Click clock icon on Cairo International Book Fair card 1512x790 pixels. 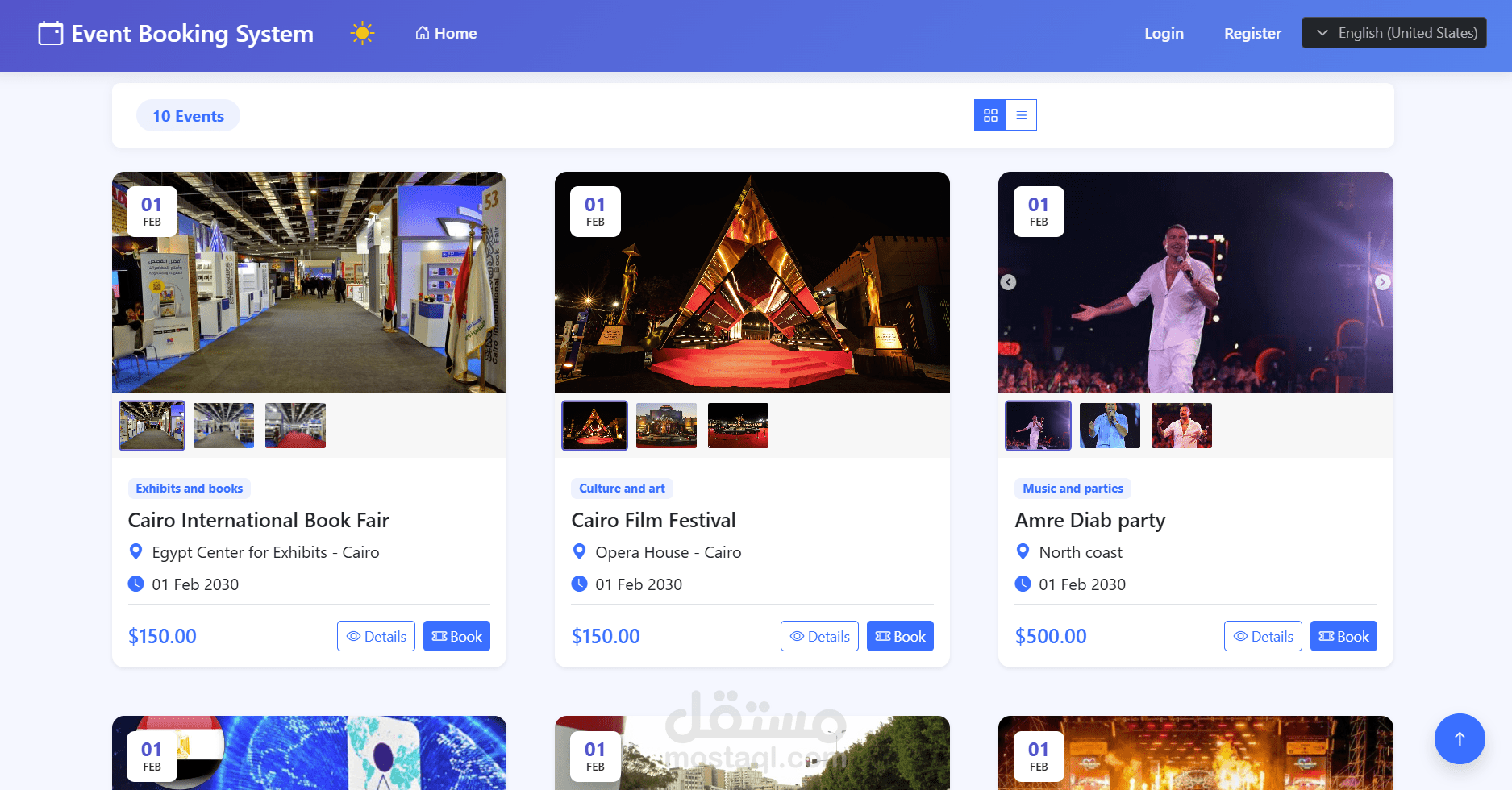tap(135, 584)
